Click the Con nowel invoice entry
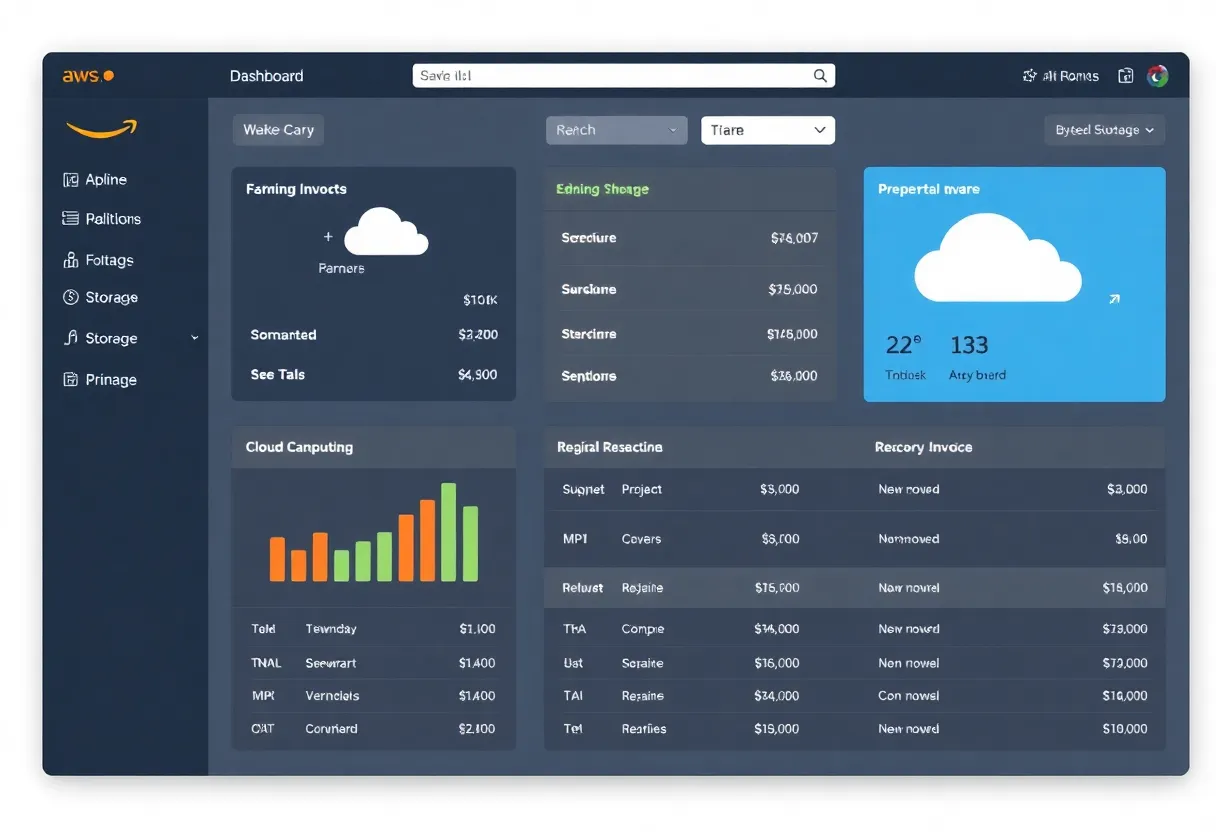This screenshot has width=1216, height=832. 908,696
